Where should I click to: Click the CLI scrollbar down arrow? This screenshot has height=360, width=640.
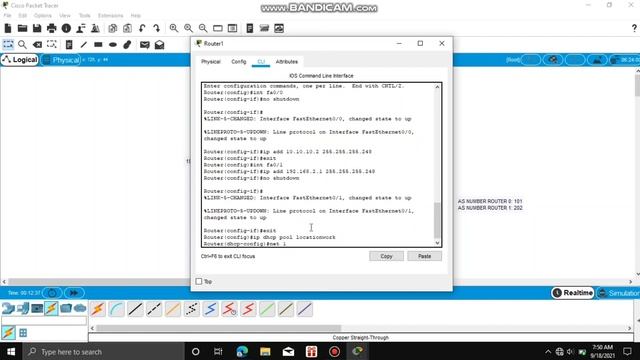pyautogui.click(x=437, y=243)
